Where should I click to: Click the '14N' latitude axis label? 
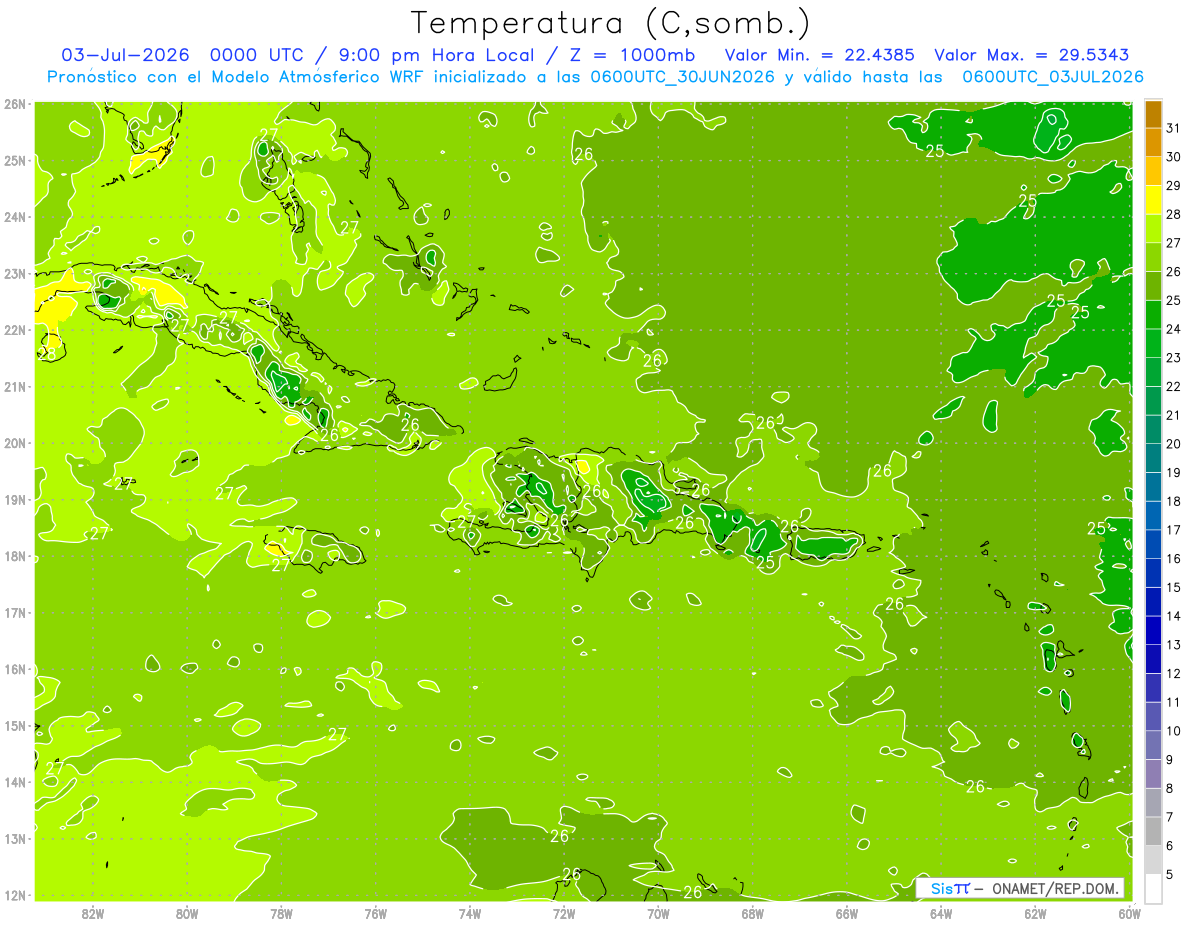click(15, 782)
